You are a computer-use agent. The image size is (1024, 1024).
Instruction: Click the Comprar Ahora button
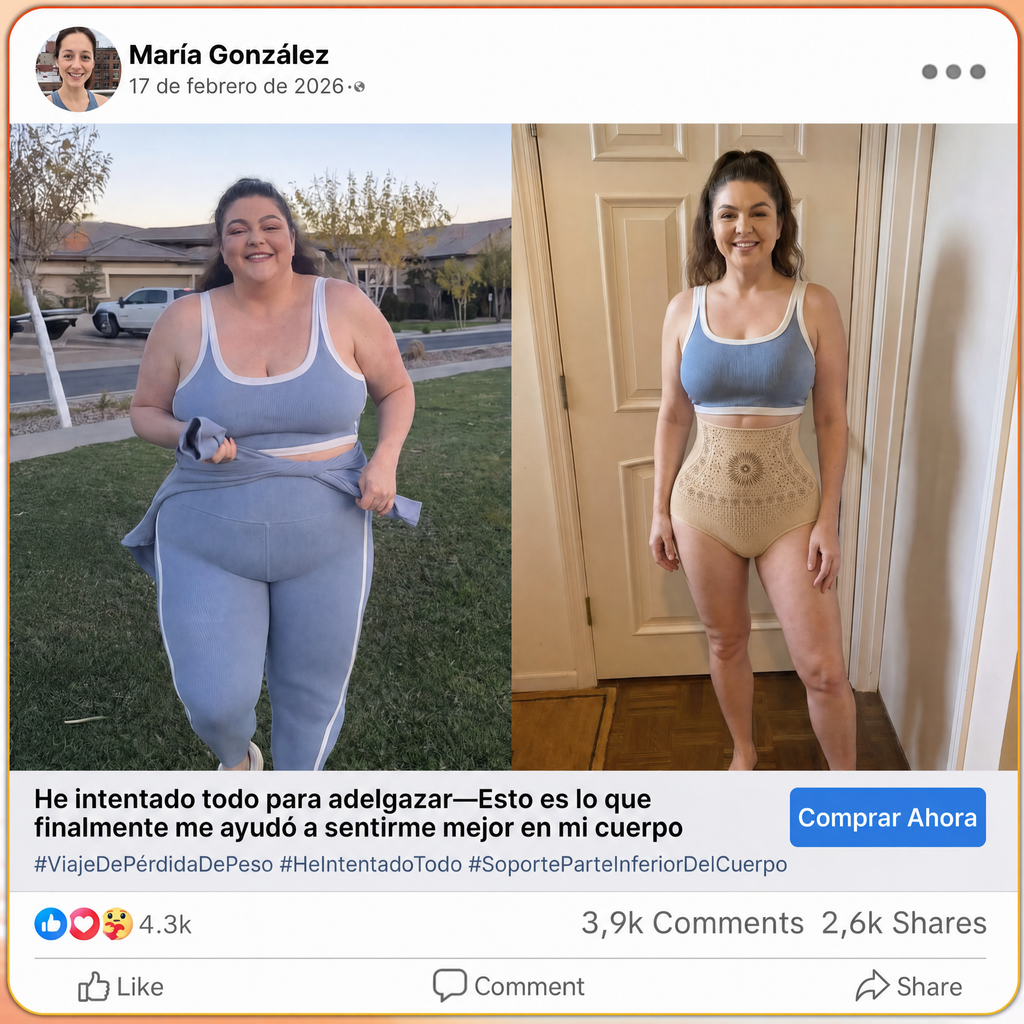click(x=888, y=817)
